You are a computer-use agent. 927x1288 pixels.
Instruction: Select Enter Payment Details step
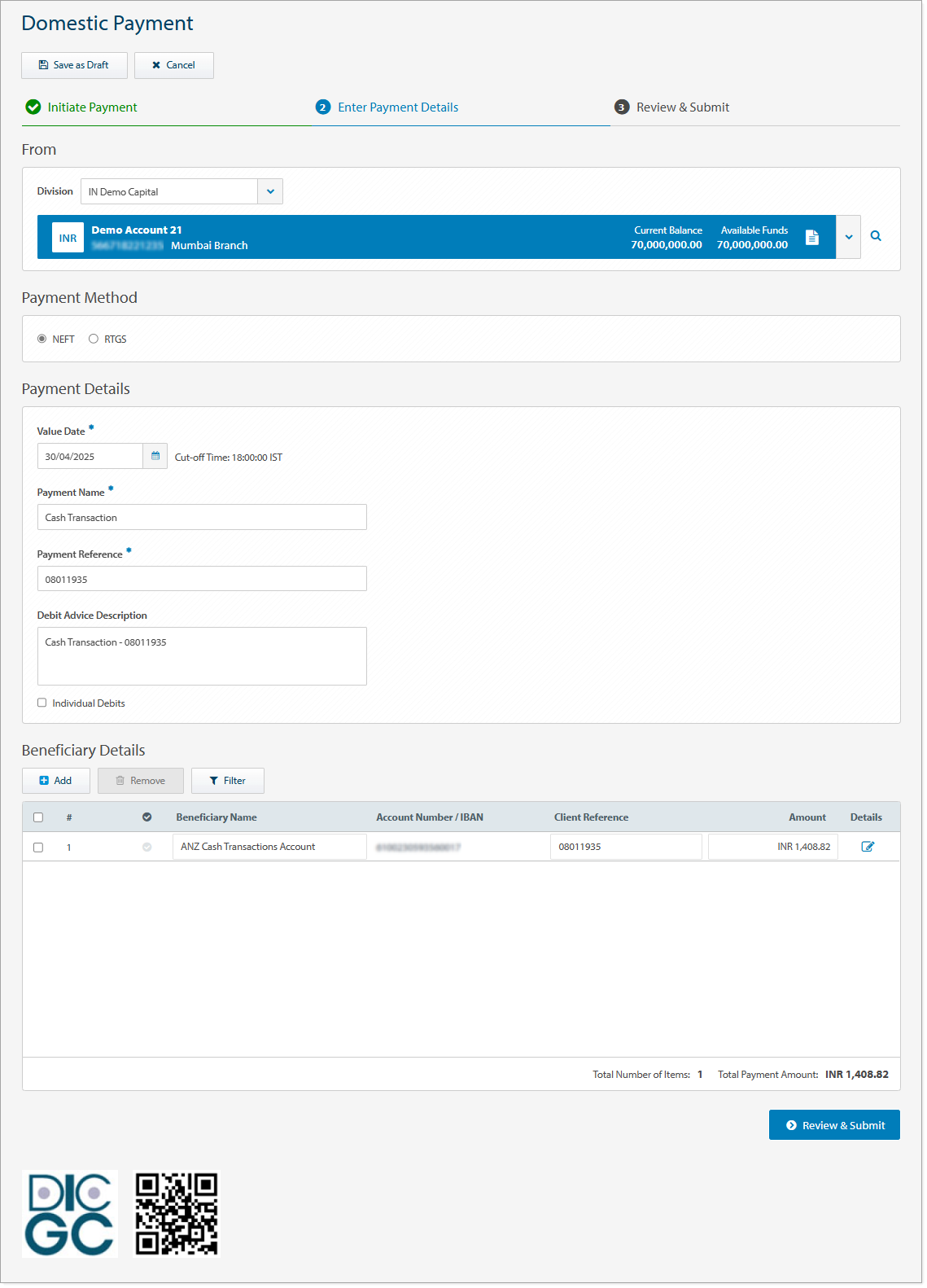387,107
